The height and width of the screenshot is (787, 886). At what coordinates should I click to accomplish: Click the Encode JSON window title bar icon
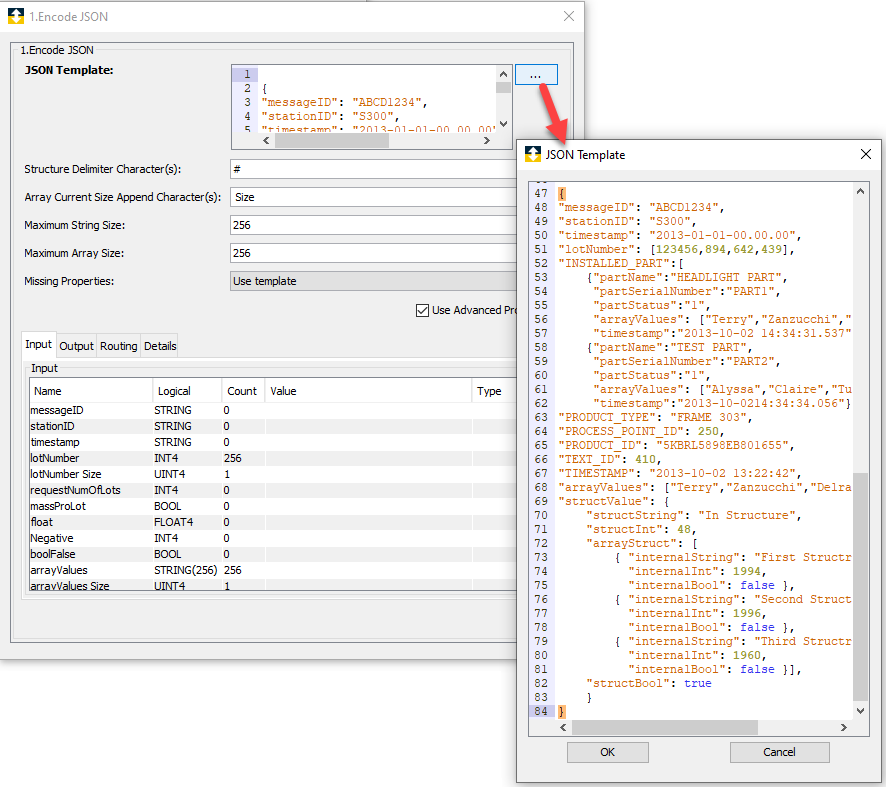tap(14, 16)
